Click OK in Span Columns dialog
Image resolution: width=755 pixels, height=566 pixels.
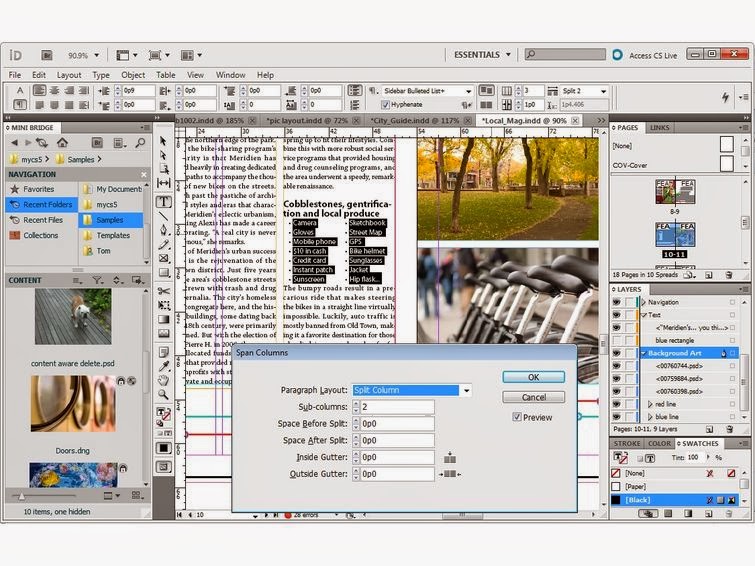[x=534, y=377]
